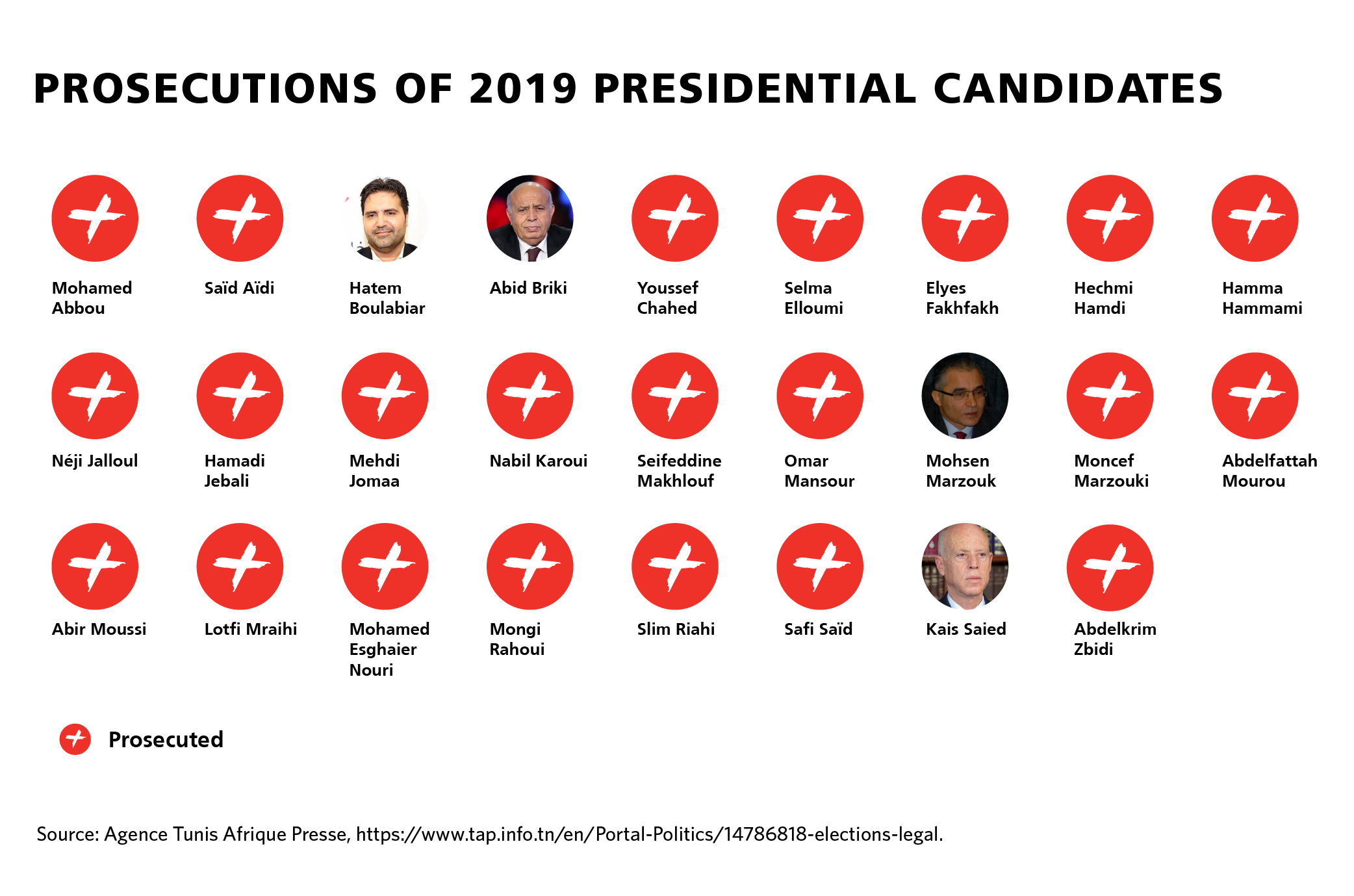Open the Kais Saied photo

(965, 567)
